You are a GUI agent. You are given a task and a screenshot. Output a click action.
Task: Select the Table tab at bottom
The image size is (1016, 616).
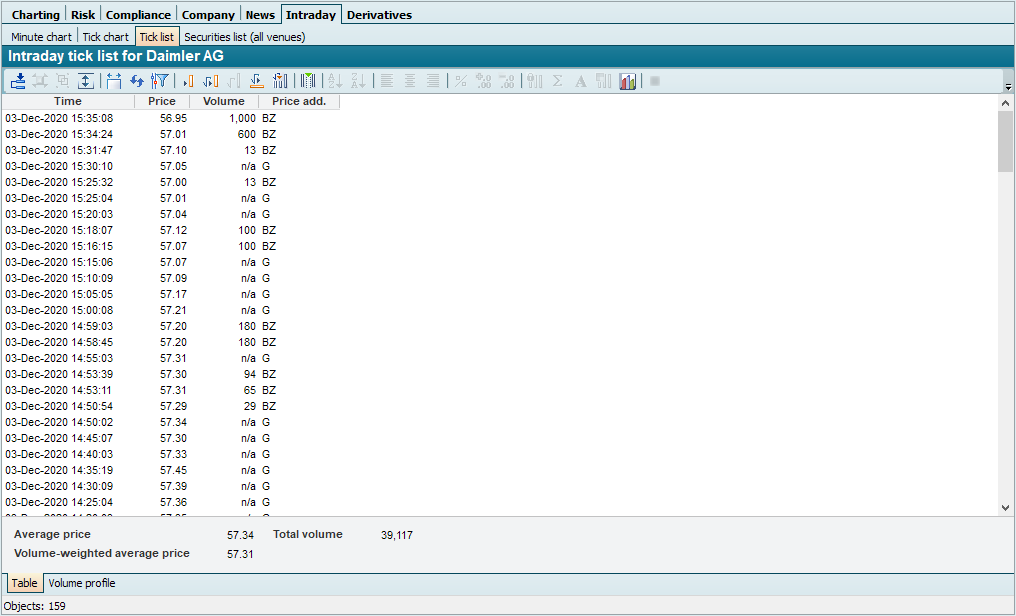24,583
